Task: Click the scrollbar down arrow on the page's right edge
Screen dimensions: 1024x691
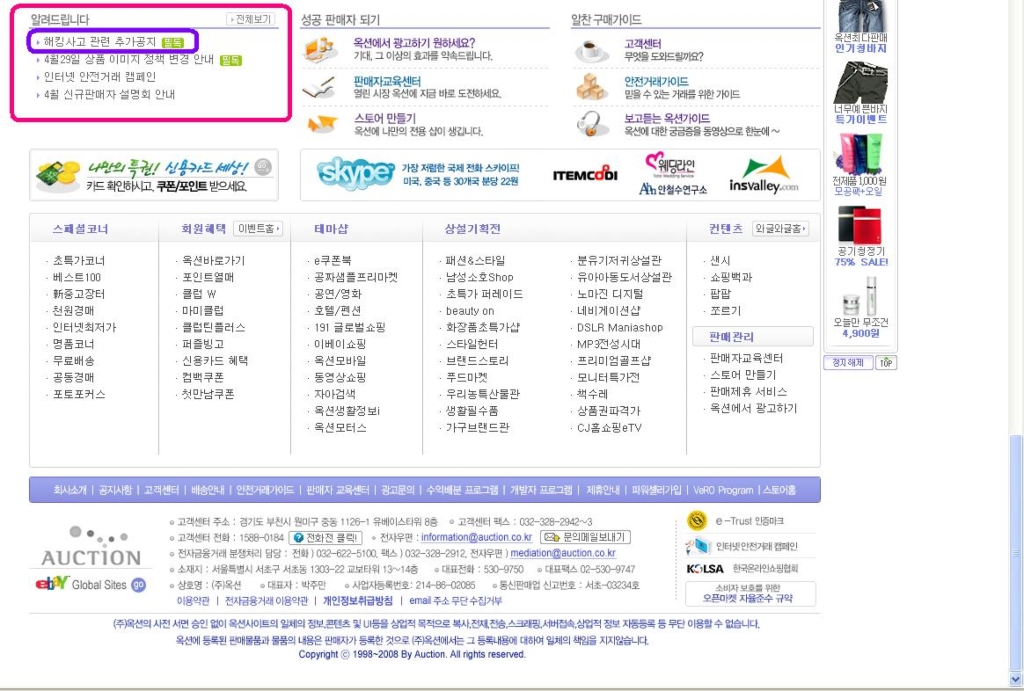Action: tap(1016, 681)
